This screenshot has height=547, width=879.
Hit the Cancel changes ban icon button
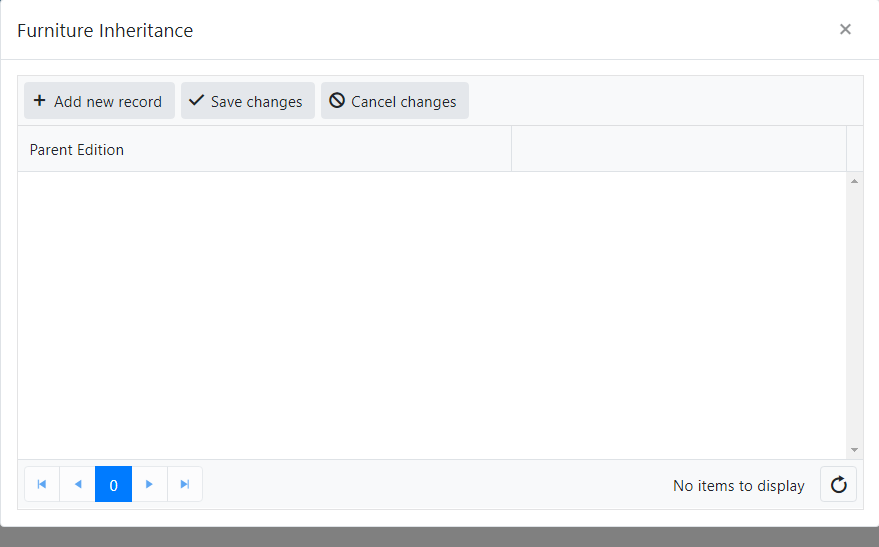coord(338,101)
